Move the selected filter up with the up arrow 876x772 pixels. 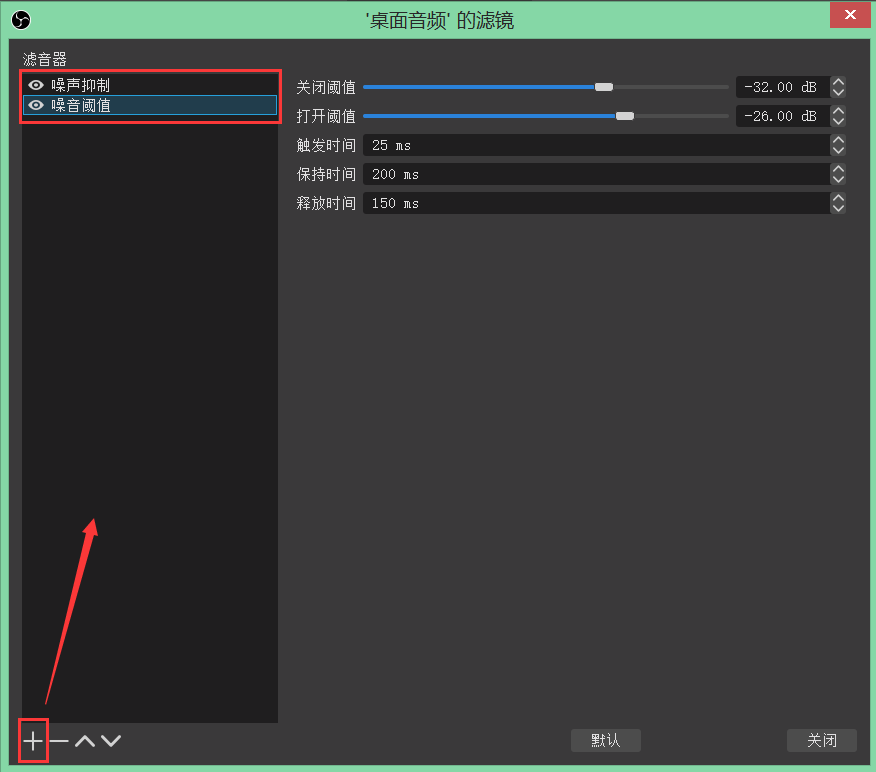(85, 741)
